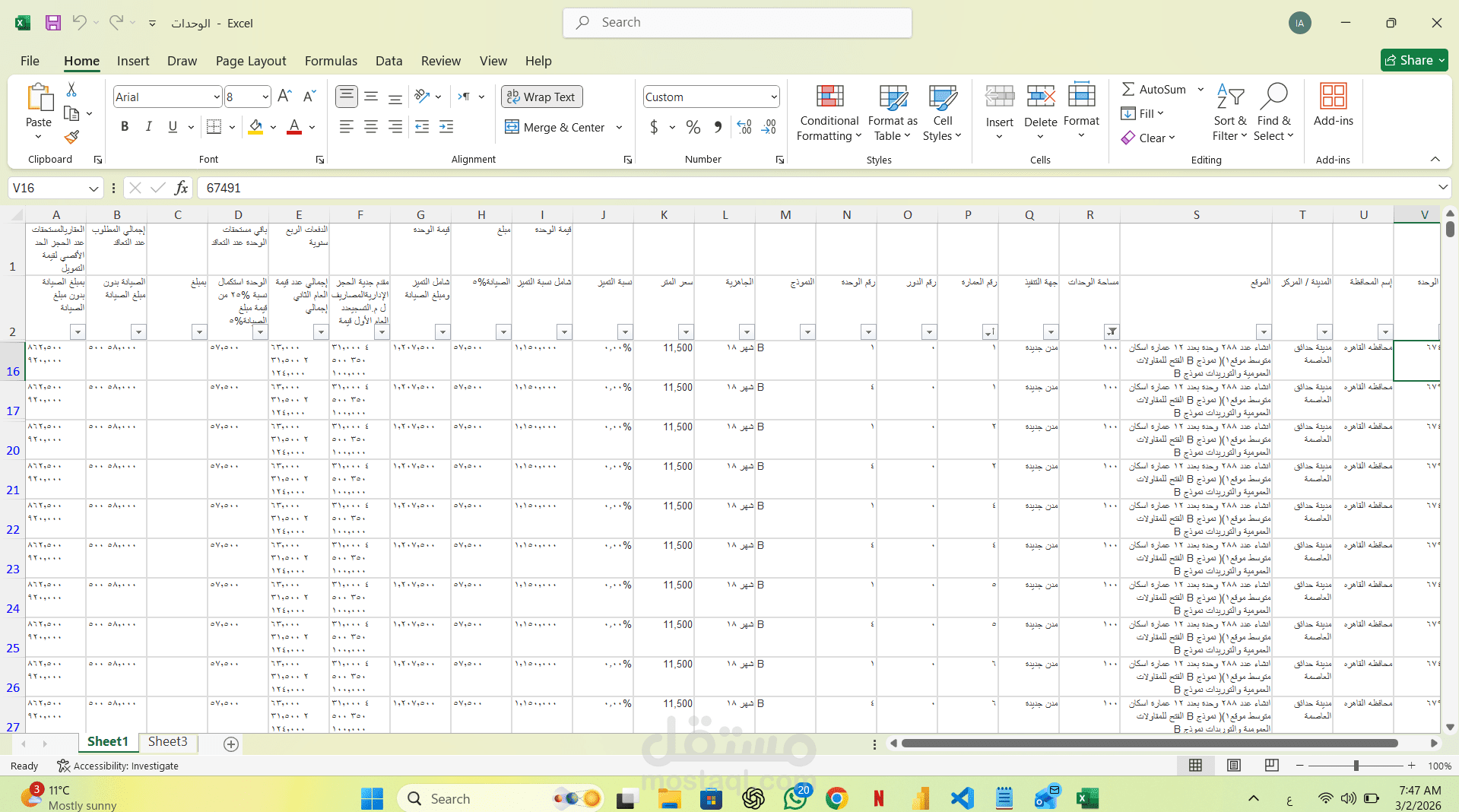
Task: Open the Font Size dropdown
Action: tap(264, 97)
